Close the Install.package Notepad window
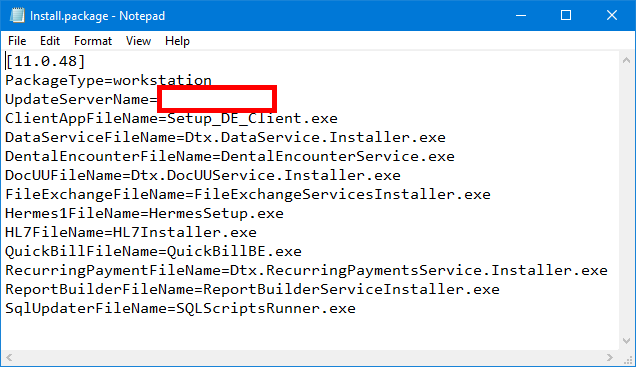 [612, 15]
